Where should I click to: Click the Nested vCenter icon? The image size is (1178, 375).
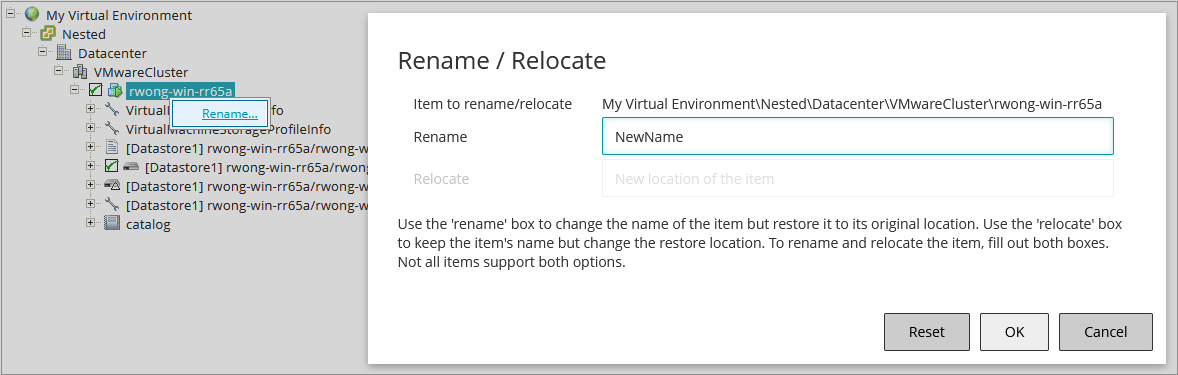[47, 34]
